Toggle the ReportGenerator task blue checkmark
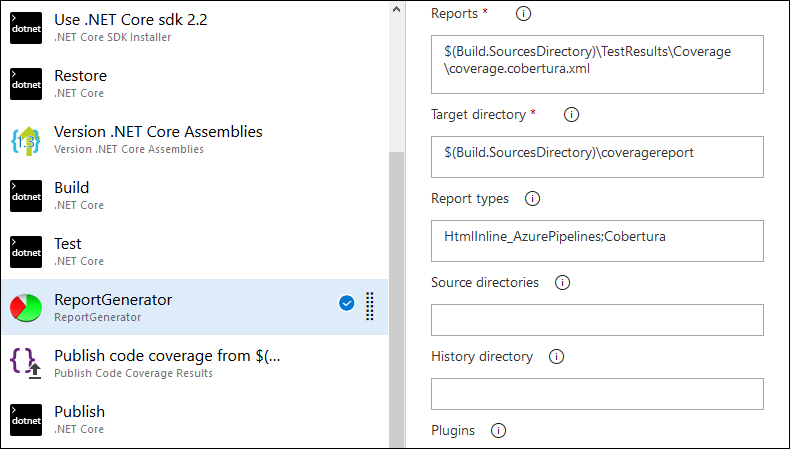Screen dimensions: 790x449 347,303
